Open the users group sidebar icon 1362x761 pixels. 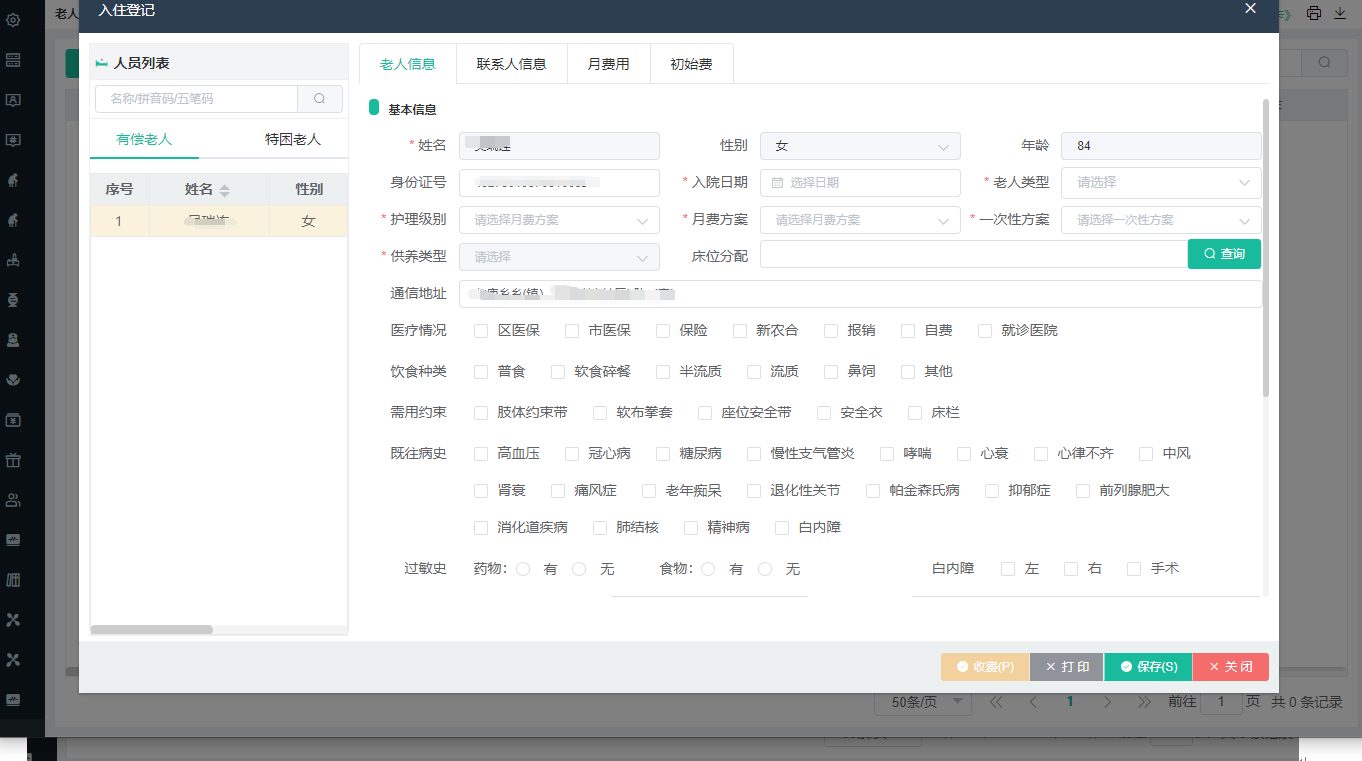[x=13, y=500]
